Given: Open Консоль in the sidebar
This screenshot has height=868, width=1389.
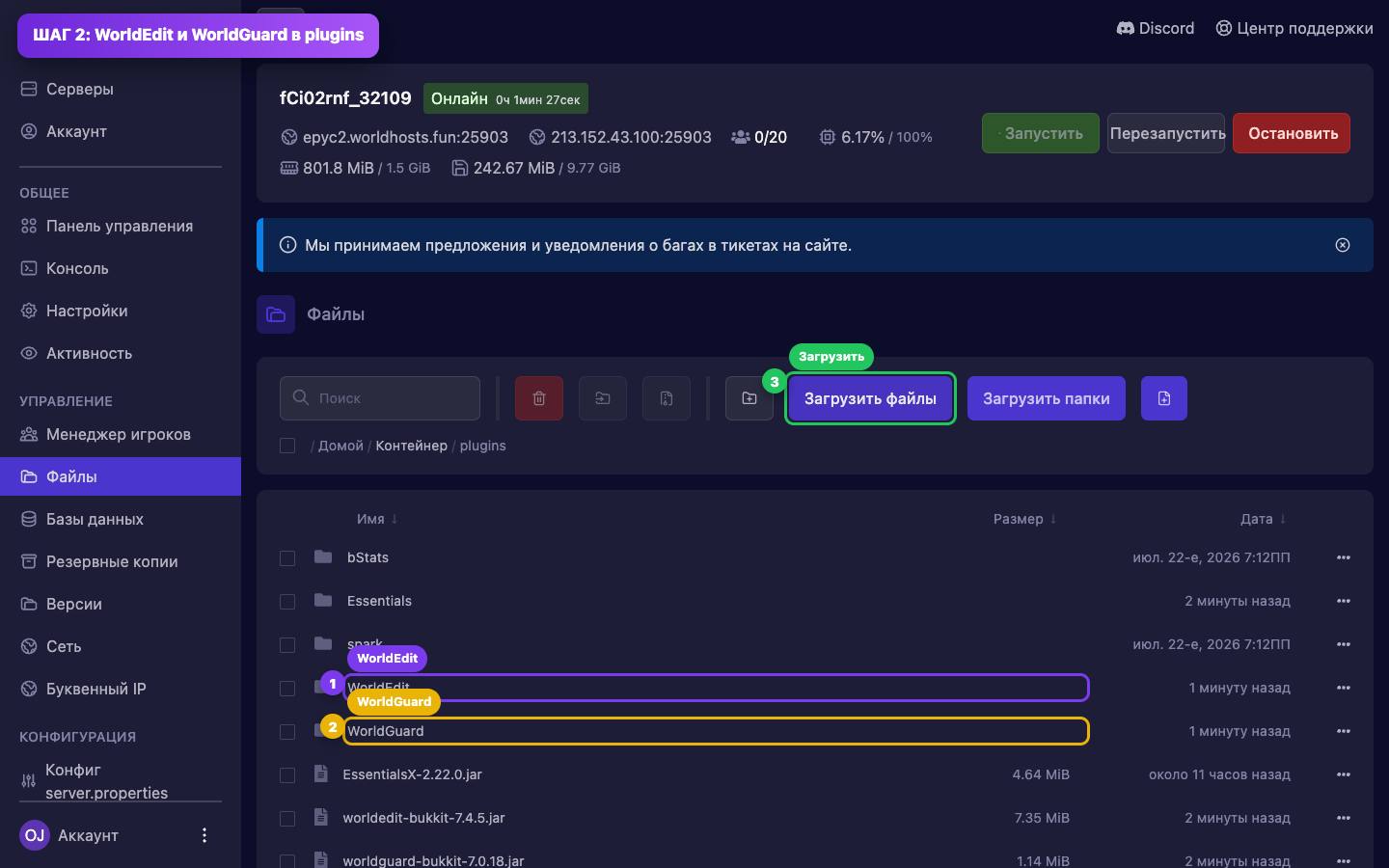Looking at the screenshot, I should click(x=121, y=268).
